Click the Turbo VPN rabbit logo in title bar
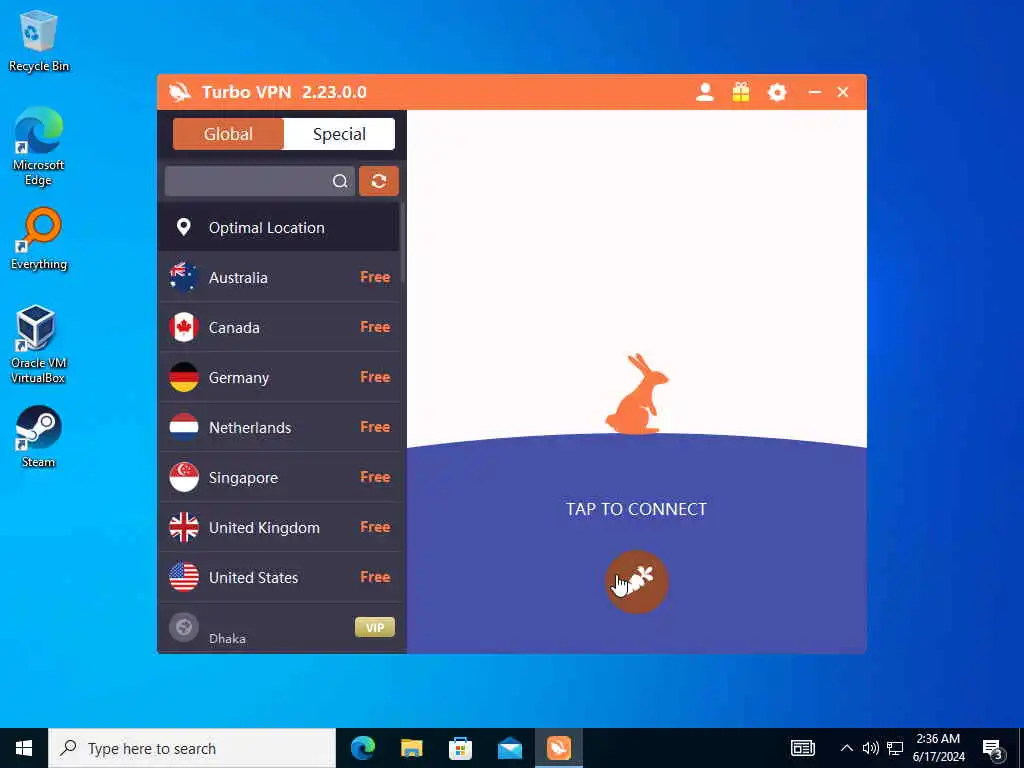 180,92
